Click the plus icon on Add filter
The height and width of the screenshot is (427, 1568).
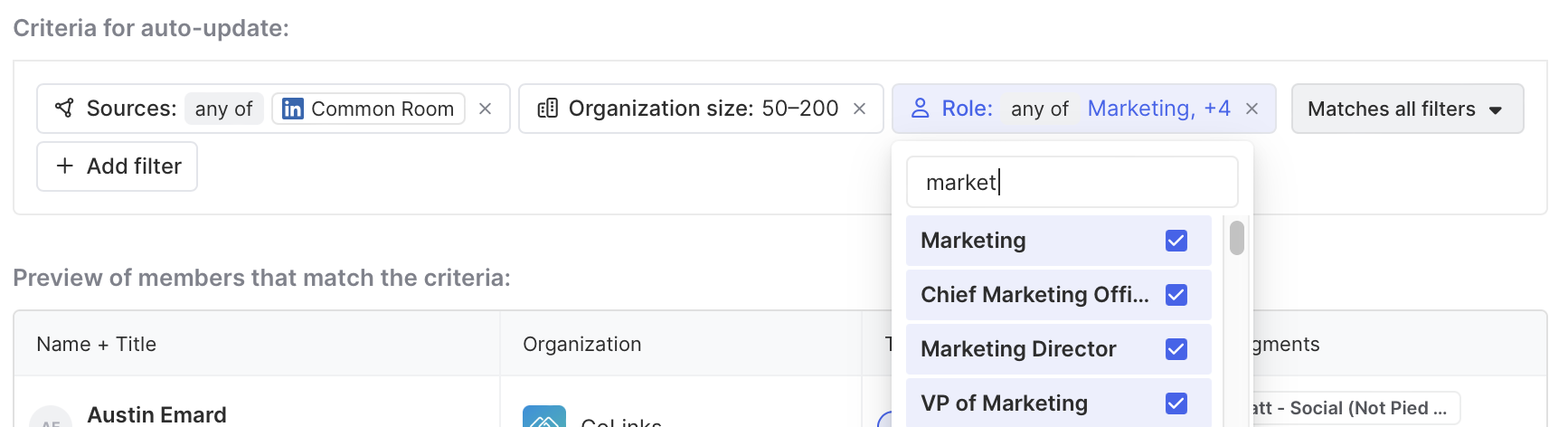64,166
